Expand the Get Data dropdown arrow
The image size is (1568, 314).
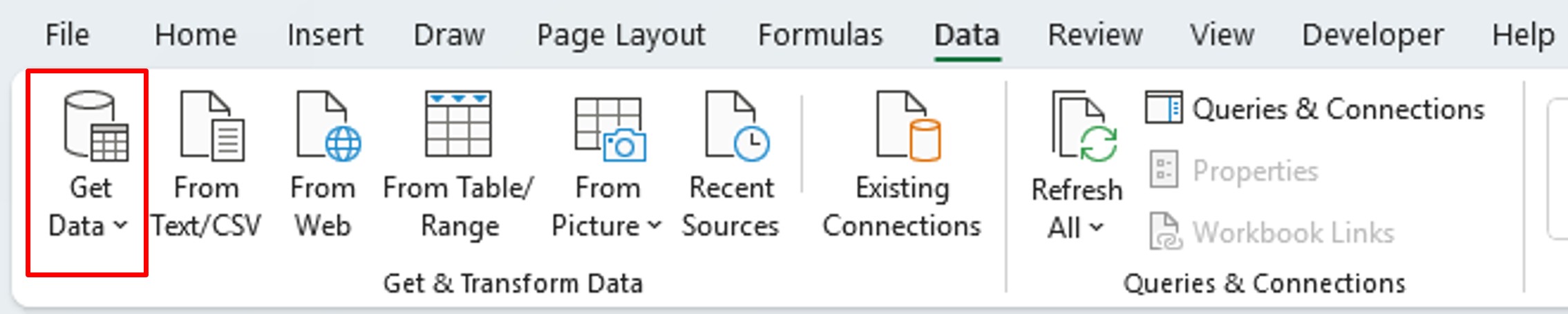120,225
